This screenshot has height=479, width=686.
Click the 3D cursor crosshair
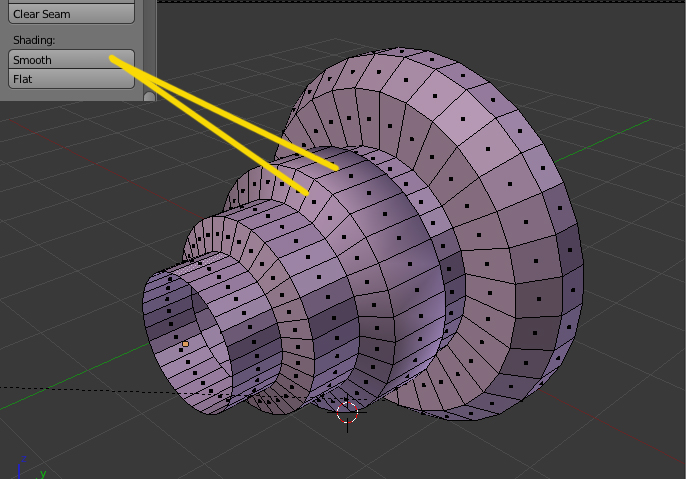347,413
